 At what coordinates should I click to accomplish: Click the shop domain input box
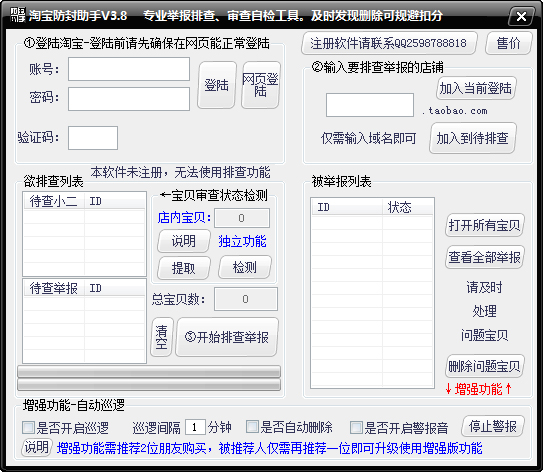pyautogui.click(x=370, y=105)
